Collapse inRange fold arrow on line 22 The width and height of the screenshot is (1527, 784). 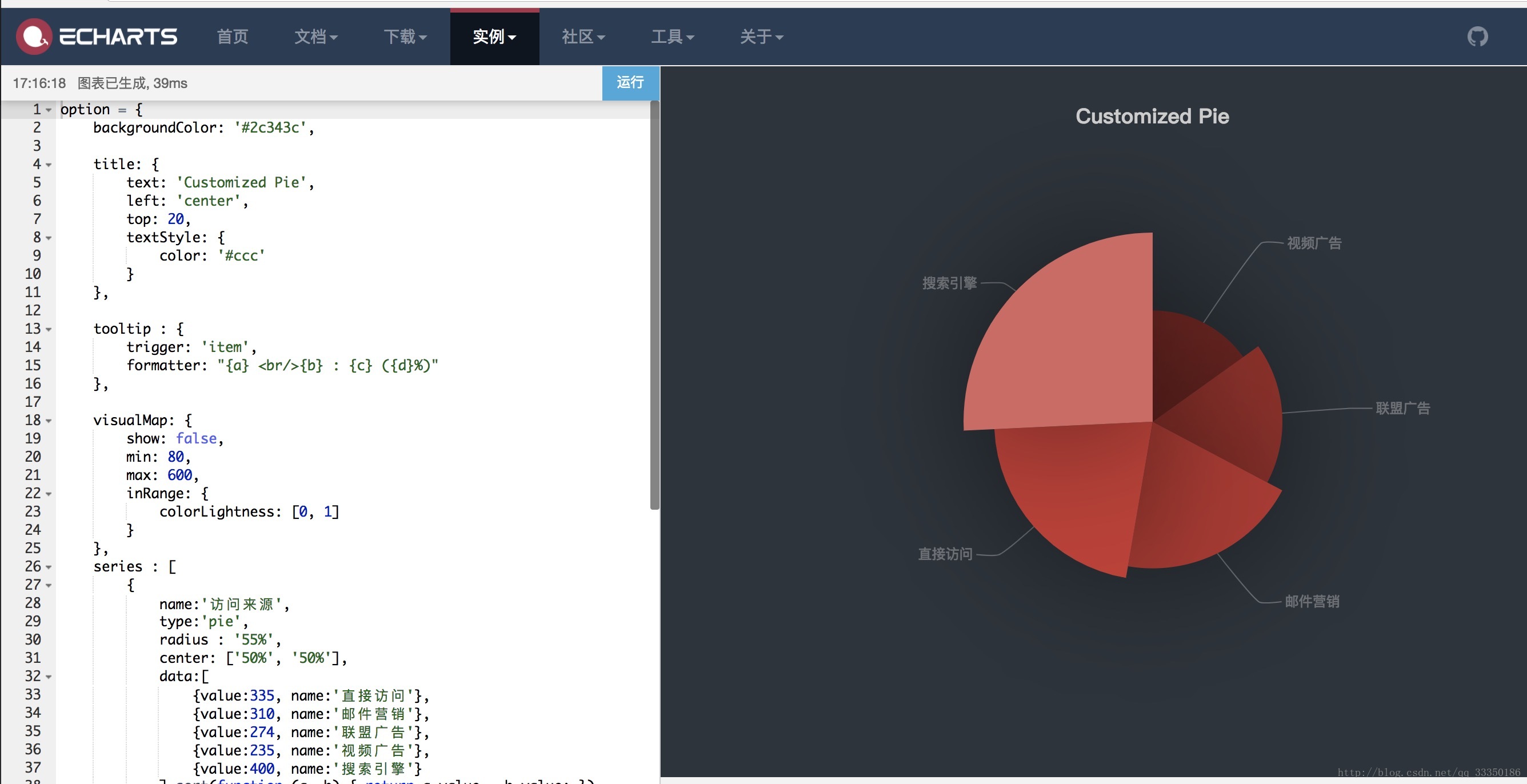pos(49,494)
